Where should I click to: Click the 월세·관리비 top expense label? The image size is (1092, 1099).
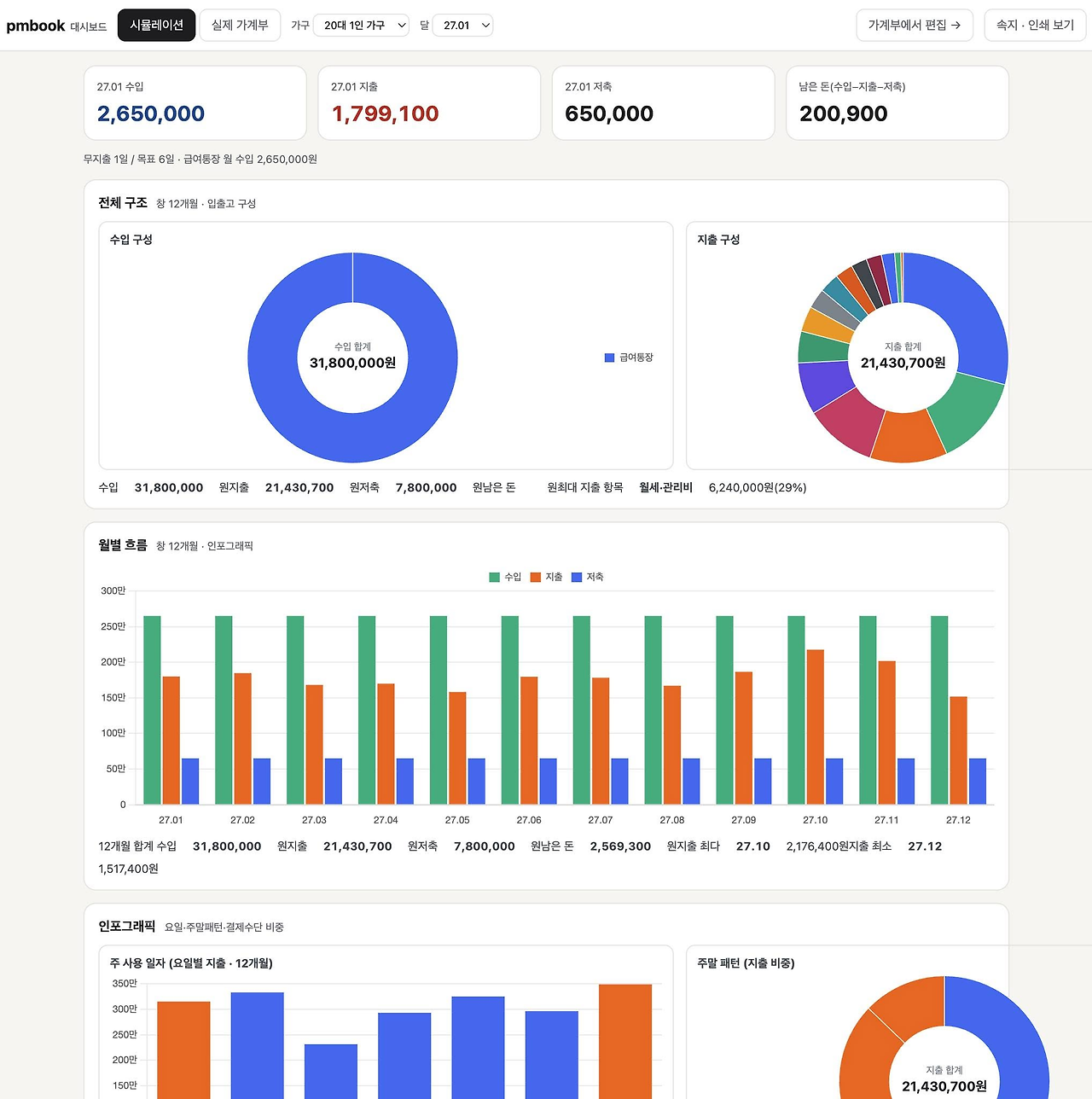[665, 488]
